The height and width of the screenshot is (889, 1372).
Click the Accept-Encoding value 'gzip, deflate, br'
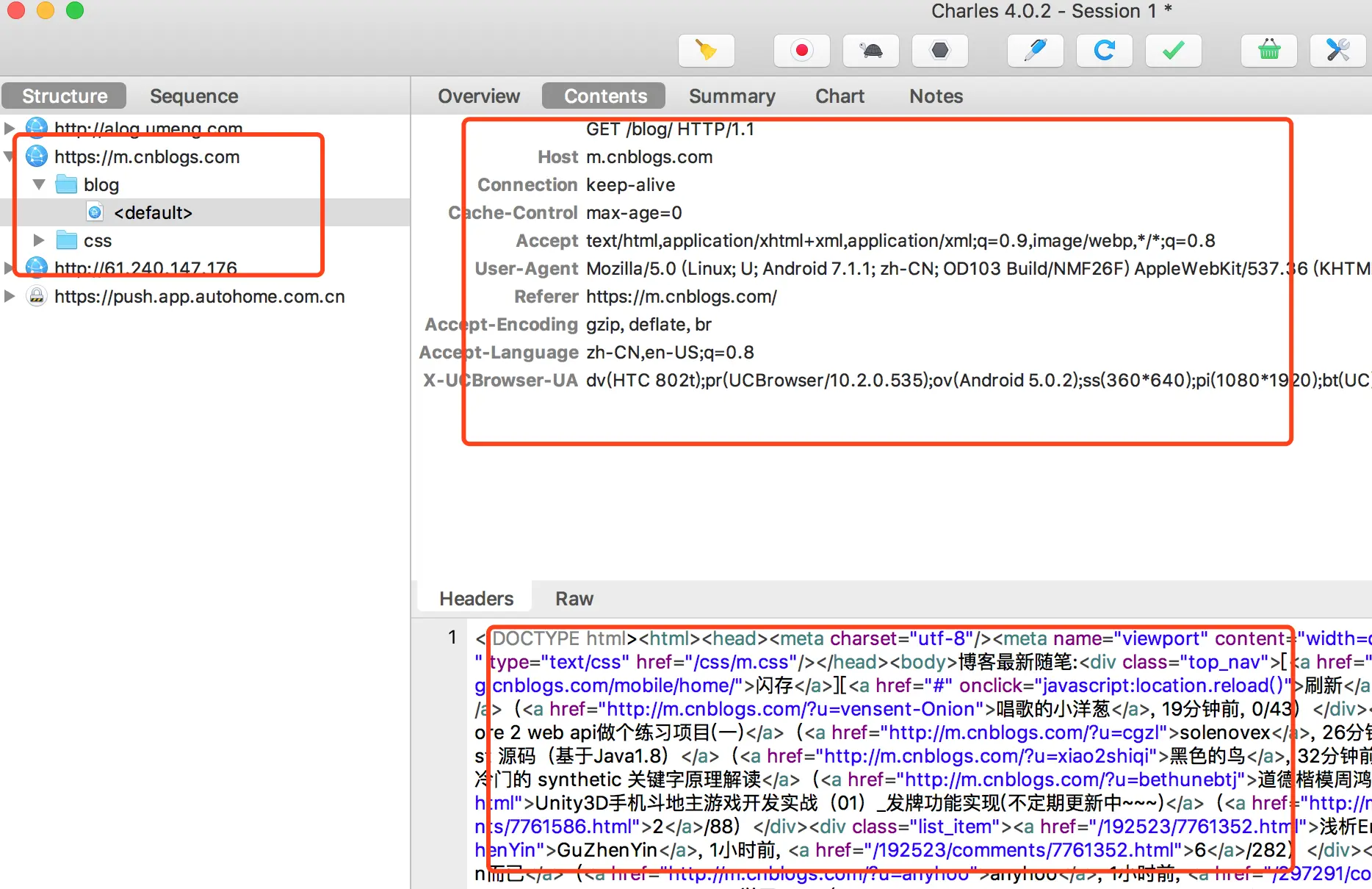point(649,325)
